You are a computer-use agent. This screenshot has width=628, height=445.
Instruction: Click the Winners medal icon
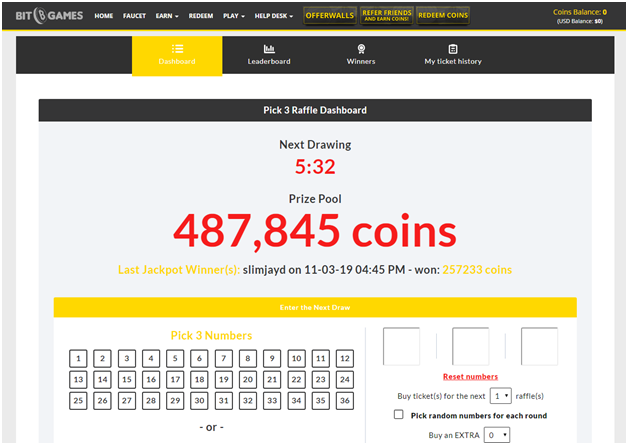[361, 49]
